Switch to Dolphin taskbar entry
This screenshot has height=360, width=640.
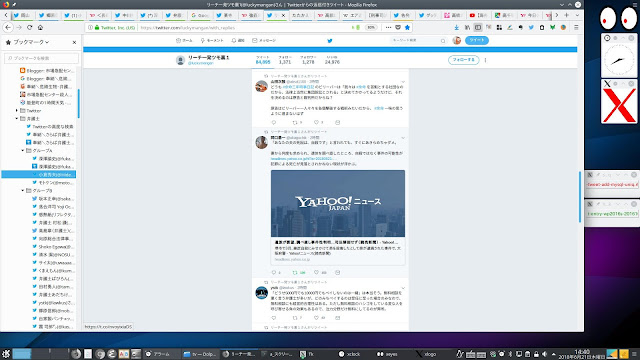click(200, 354)
